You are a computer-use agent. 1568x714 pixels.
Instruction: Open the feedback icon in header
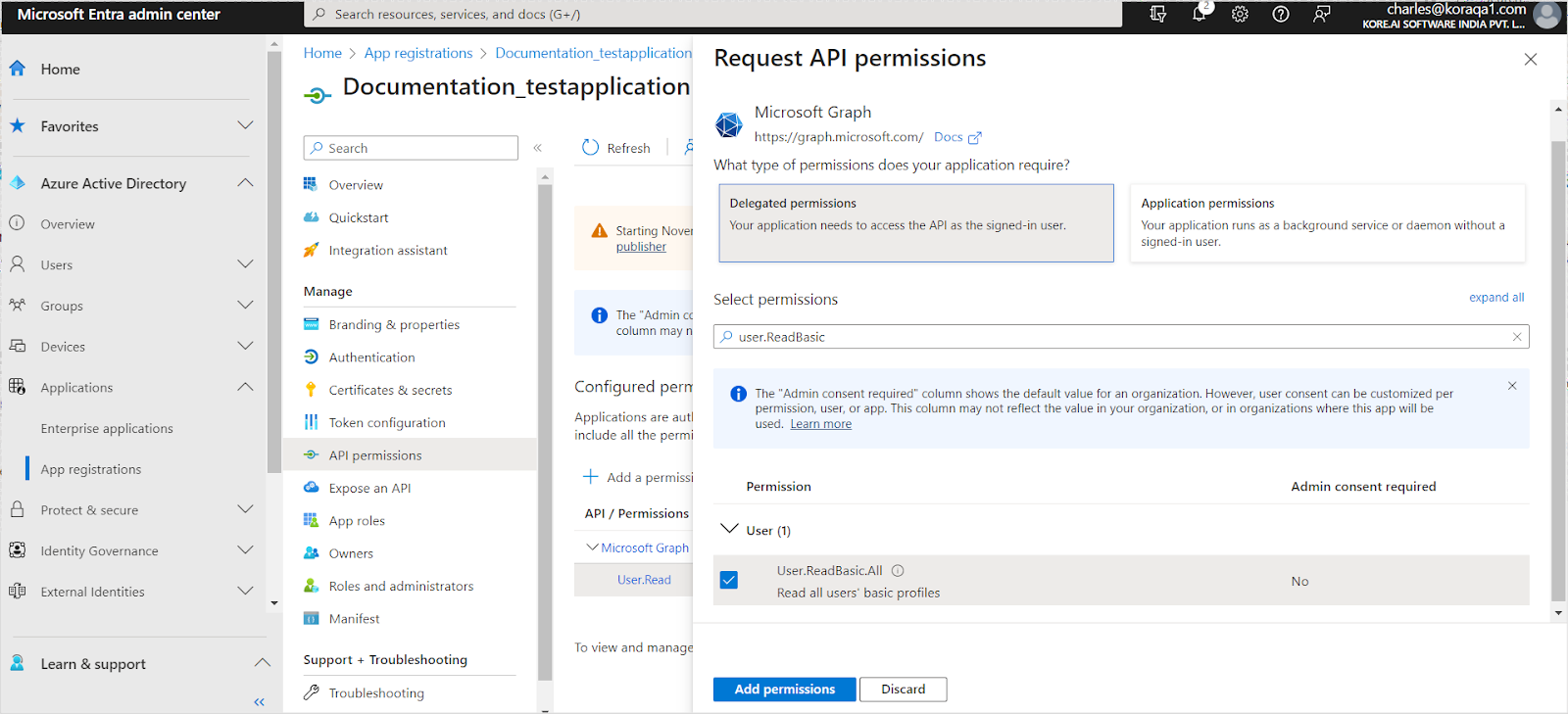coord(1322,14)
